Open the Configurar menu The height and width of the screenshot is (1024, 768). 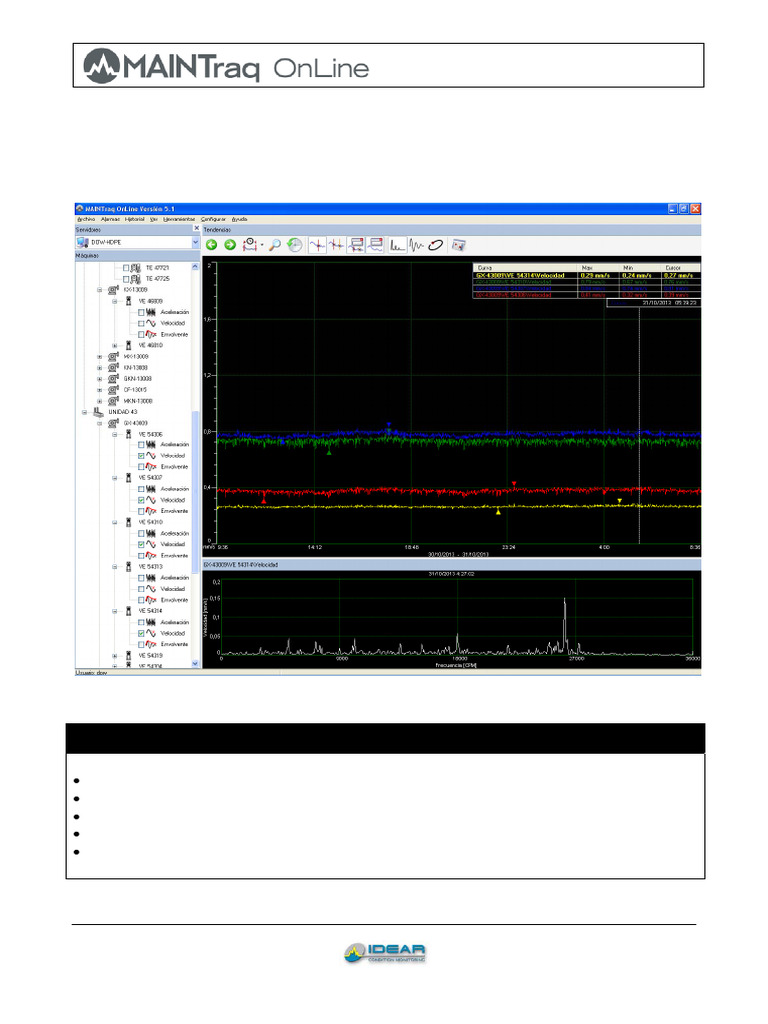click(213, 218)
